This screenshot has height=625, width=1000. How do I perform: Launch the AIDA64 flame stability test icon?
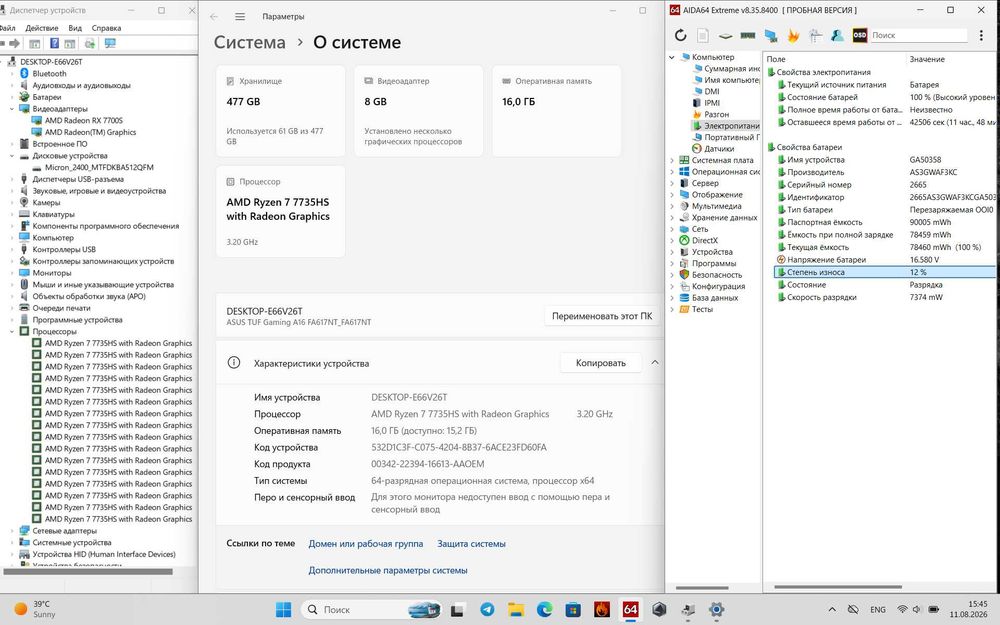click(793, 36)
